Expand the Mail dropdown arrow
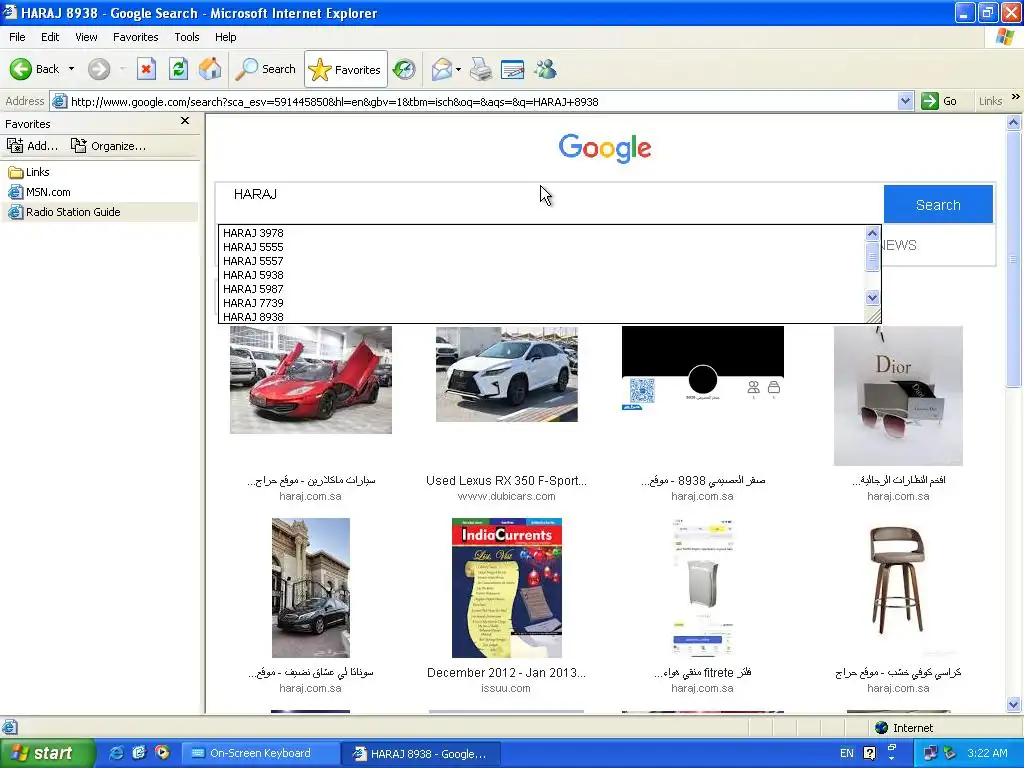 coord(458,69)
